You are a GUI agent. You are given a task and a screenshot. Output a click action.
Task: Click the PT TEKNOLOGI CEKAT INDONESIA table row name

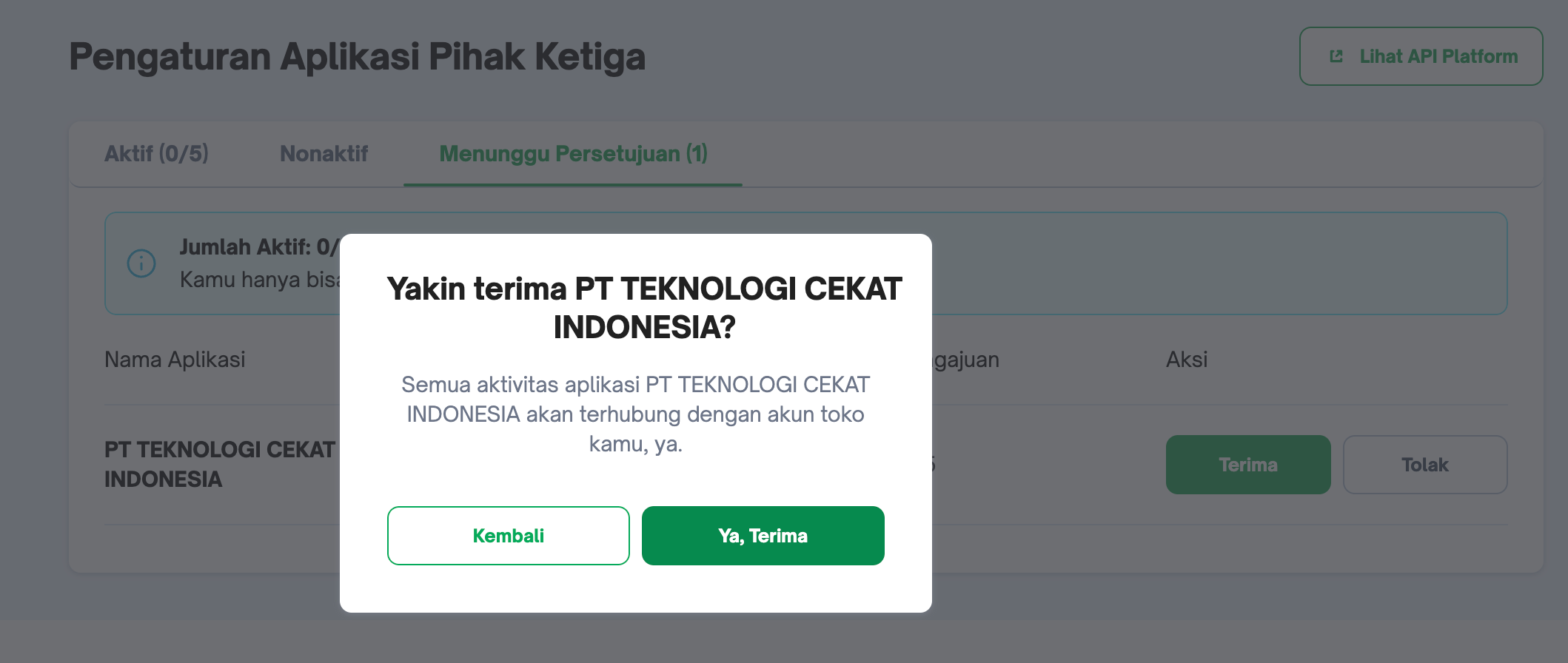click(x=219, y=464)
